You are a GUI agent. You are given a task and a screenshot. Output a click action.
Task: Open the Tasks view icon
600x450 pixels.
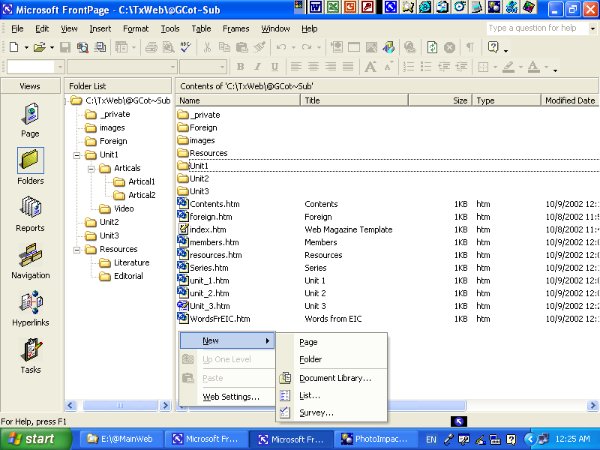(30, 349)
